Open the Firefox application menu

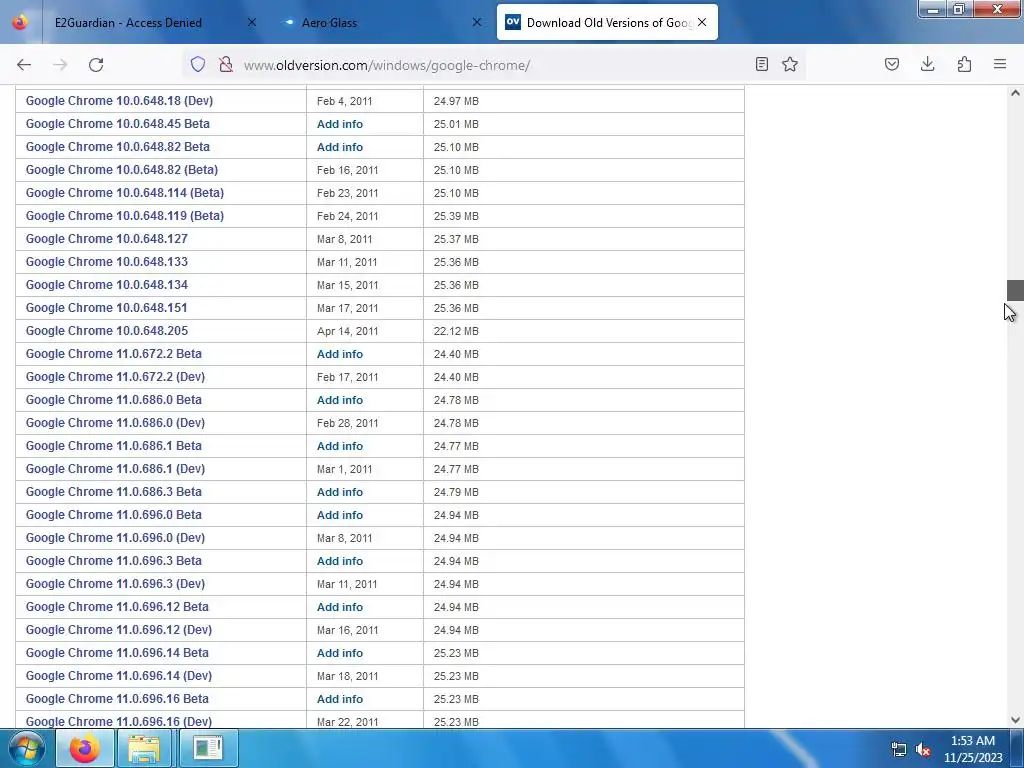1000,64
